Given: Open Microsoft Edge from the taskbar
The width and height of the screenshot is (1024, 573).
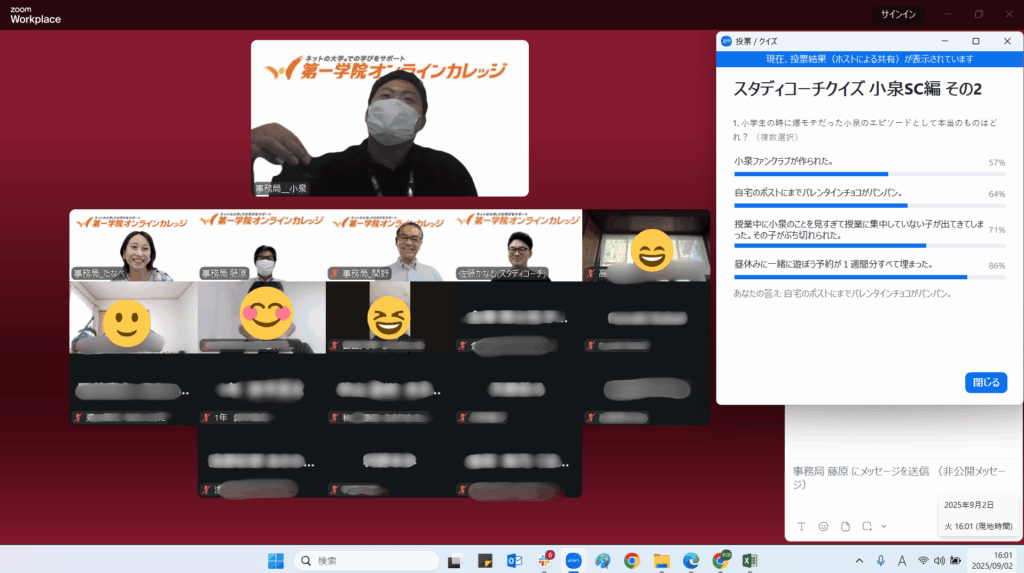Looking at the screenshot, I should [690, 561].
